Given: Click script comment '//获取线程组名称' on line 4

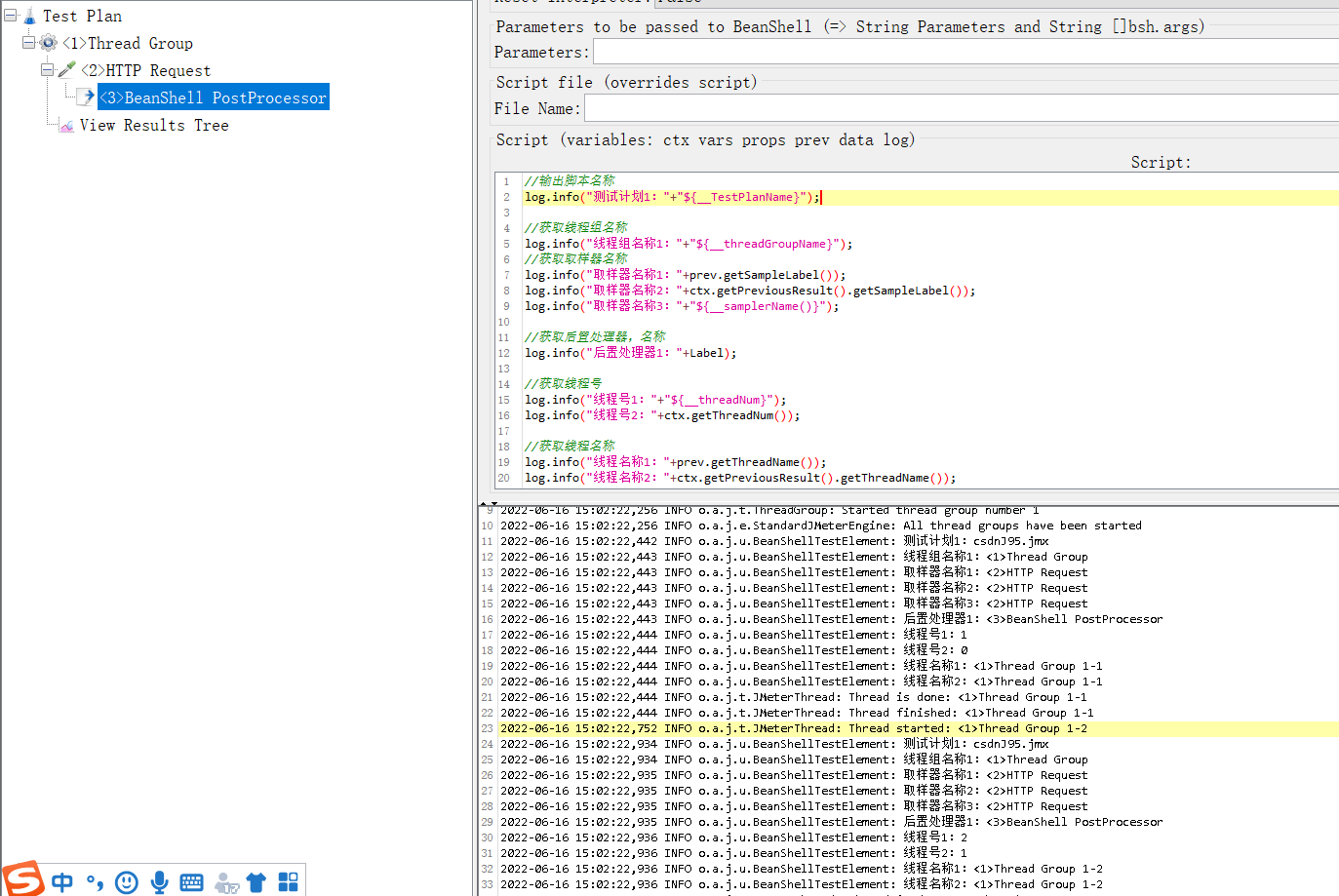Looking at the screenshot, I should pyautogui.click(x=576, y=228).
